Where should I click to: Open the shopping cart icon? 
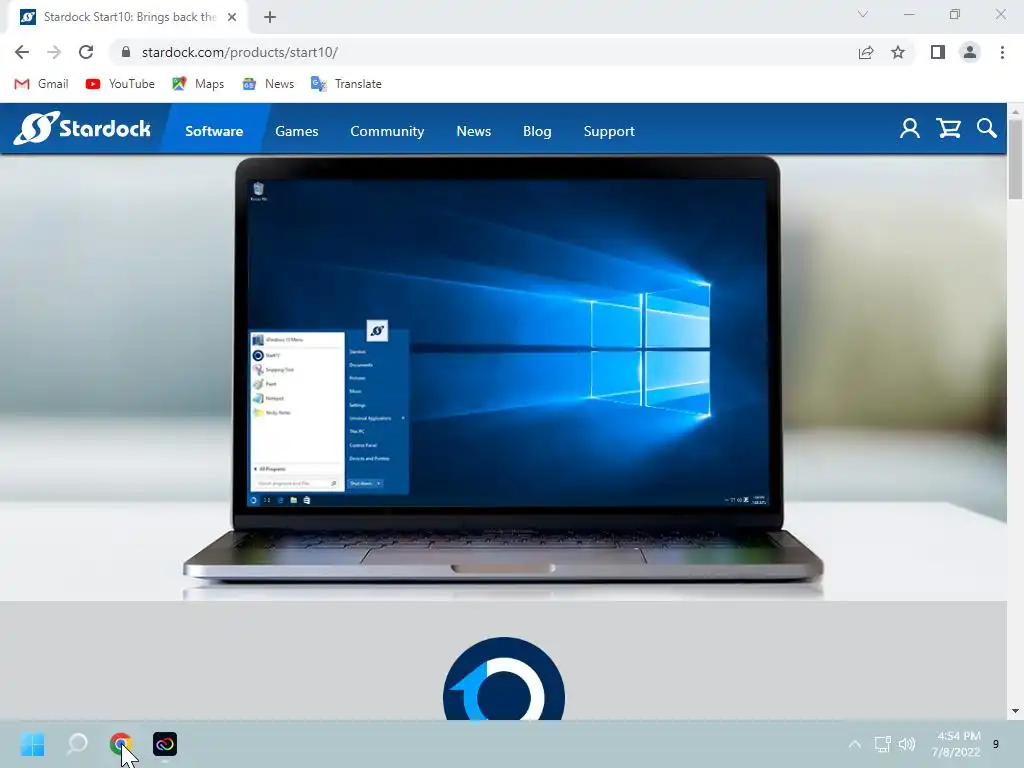pos(948,129)
